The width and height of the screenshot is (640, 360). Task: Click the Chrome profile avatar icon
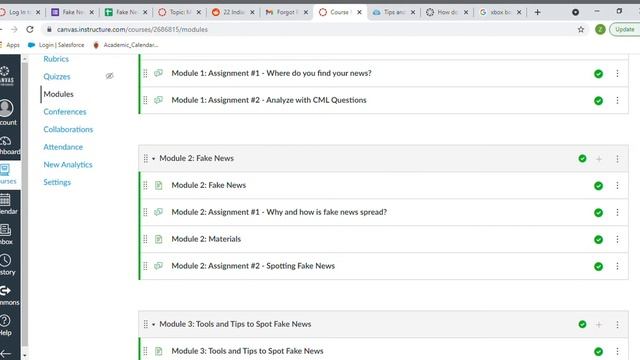click(600, 29)
